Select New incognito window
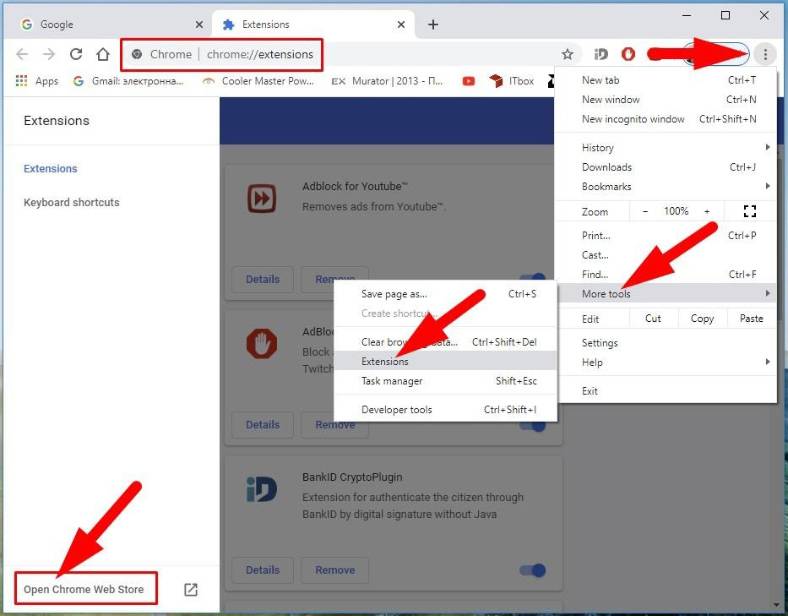Image resolution: width=788 pixels, height=616 pixels. (x=666, y=119)
